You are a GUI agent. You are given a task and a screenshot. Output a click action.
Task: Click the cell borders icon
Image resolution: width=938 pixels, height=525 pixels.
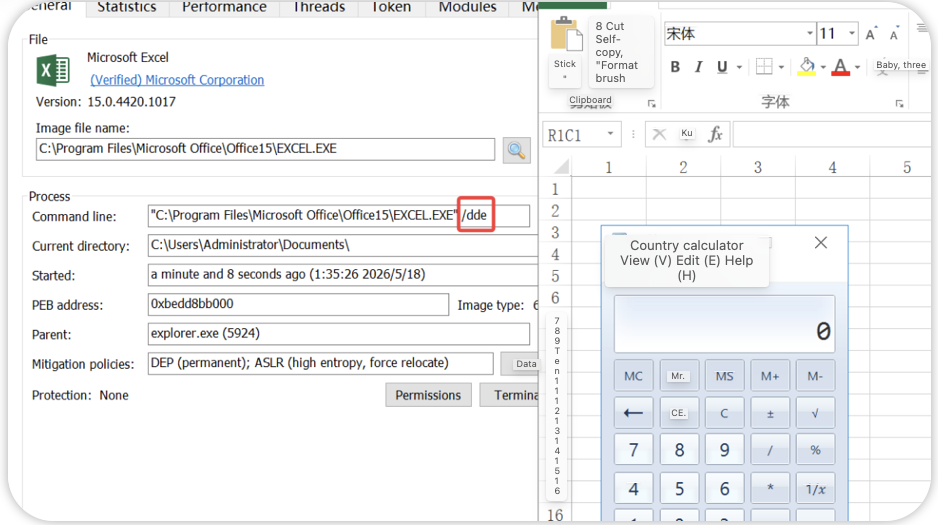point(764,66)
